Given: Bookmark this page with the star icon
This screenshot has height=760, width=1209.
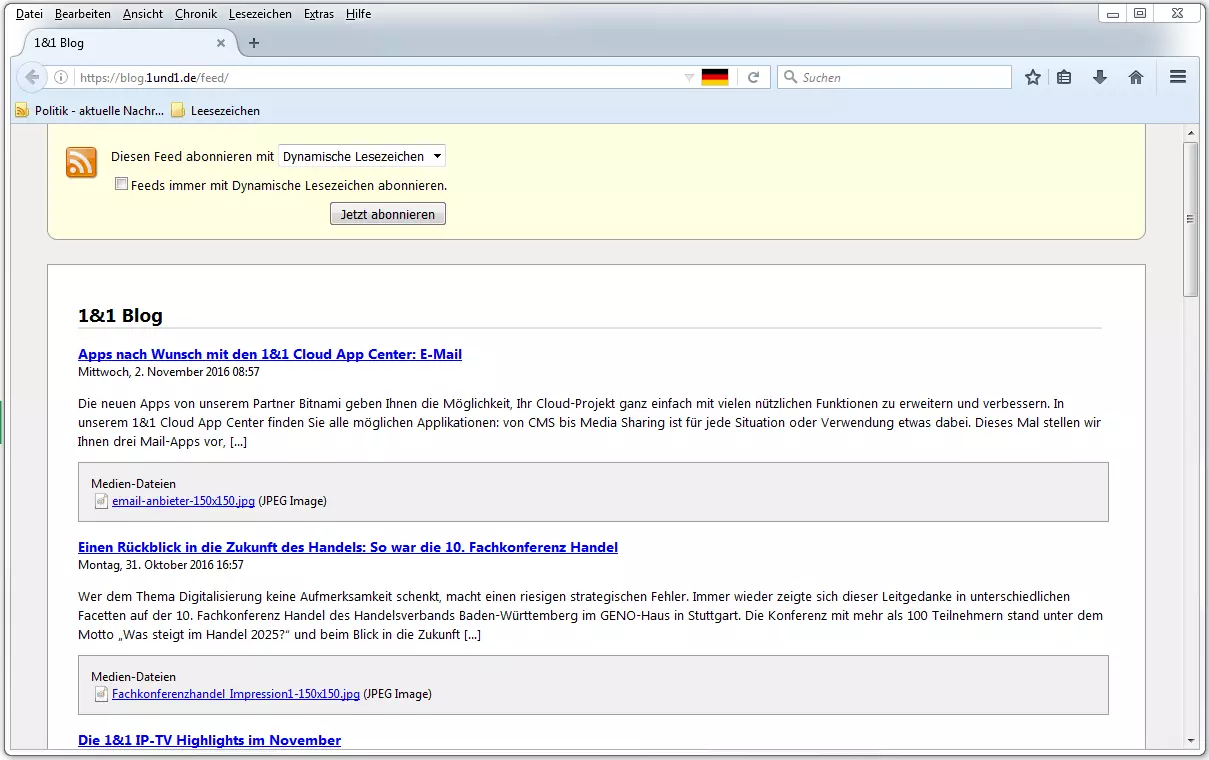Looking at the screenshot, I should (1033, 77).
